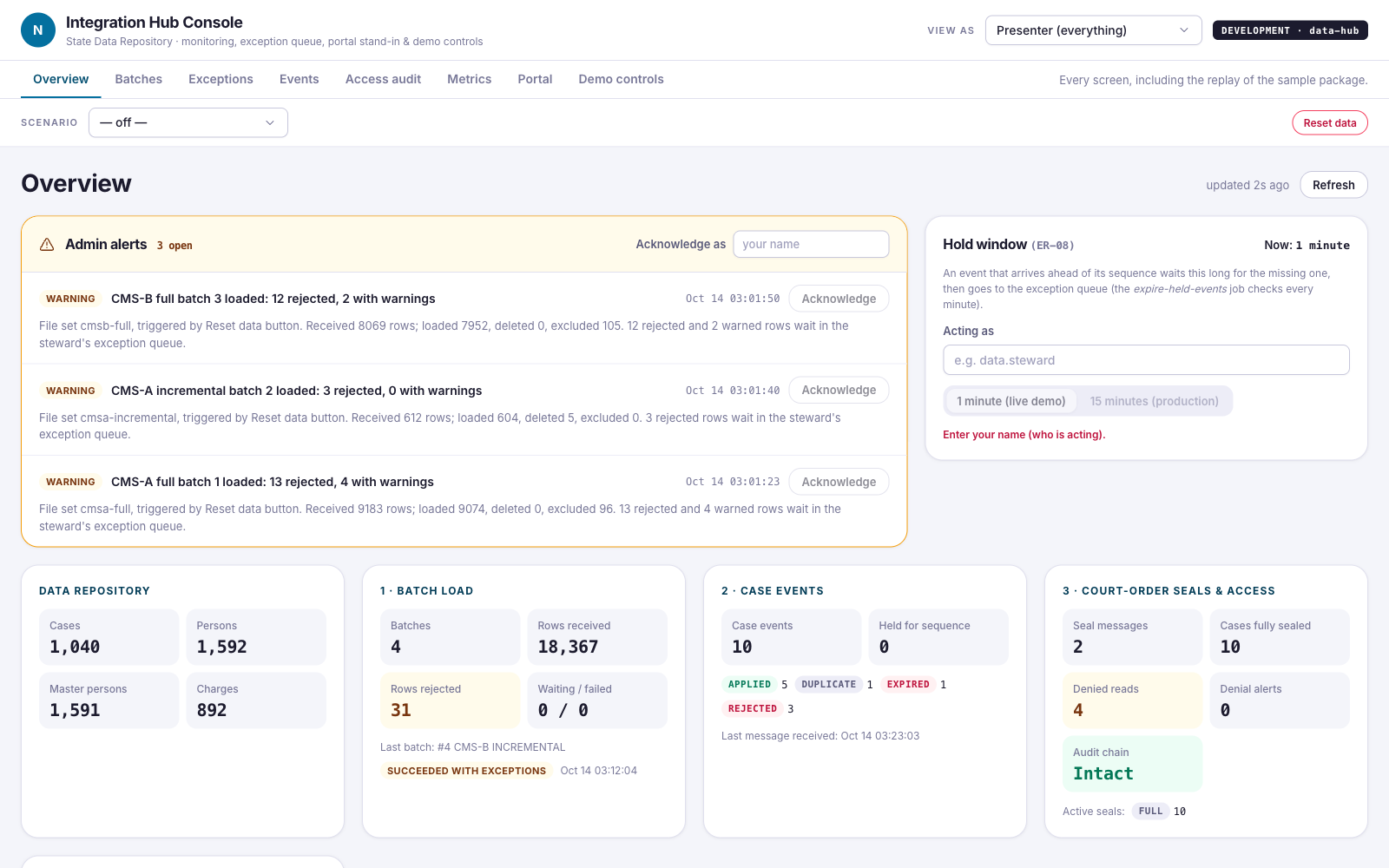
Task: Click the Reset data button
Action: (x=1329, y=122)
